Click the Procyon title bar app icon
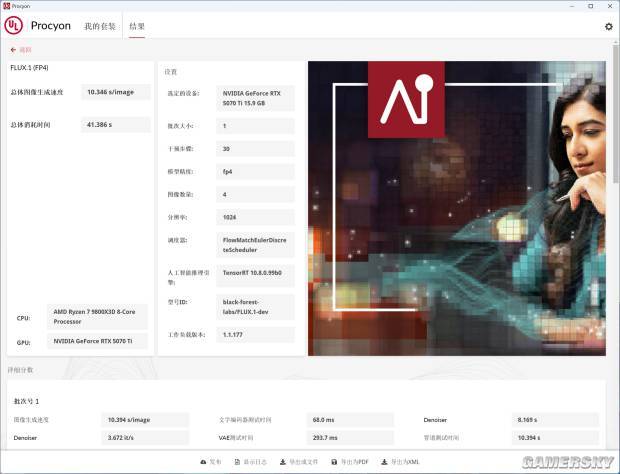Viewport: 620px width, 474px height. (6, 6)
